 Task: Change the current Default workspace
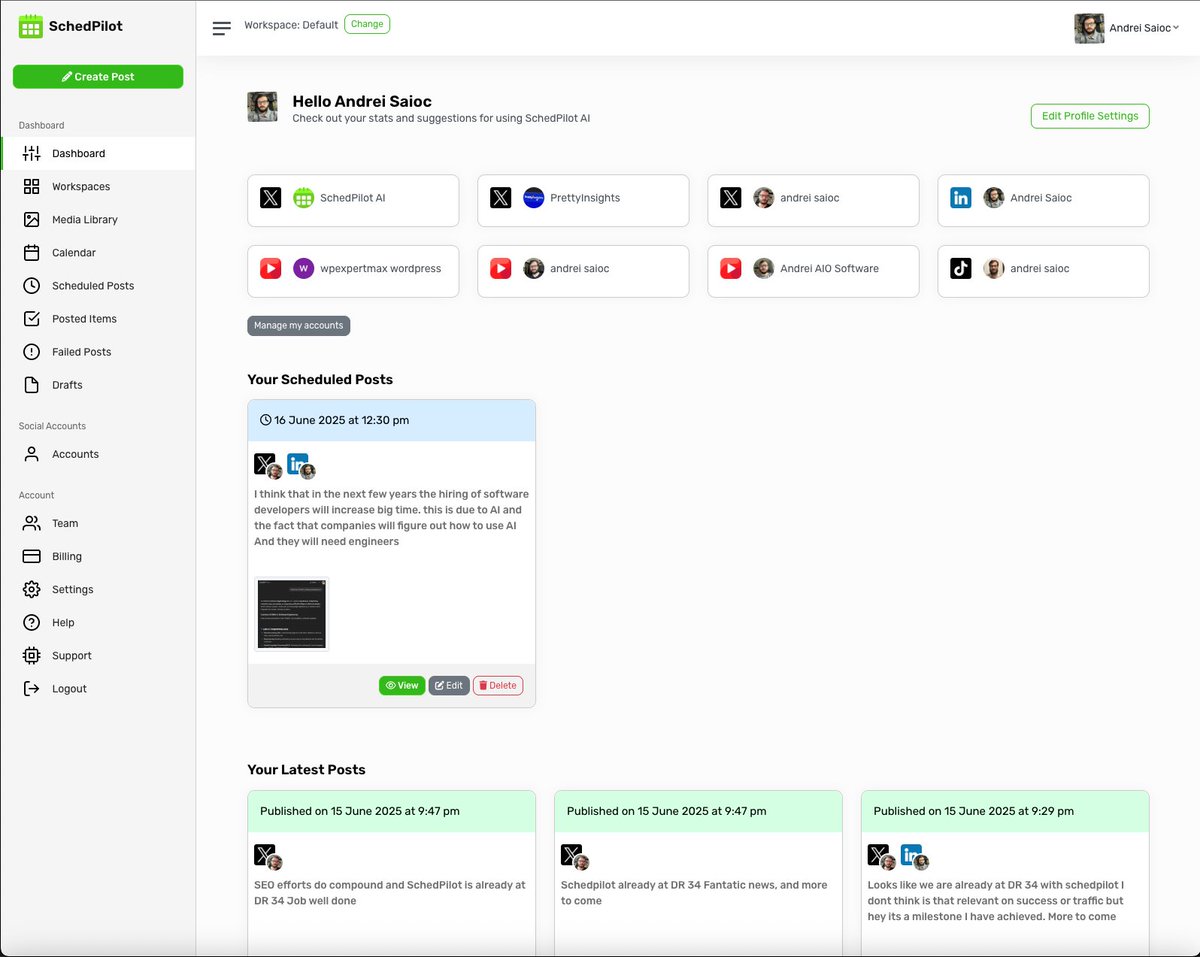pos(367,24)
